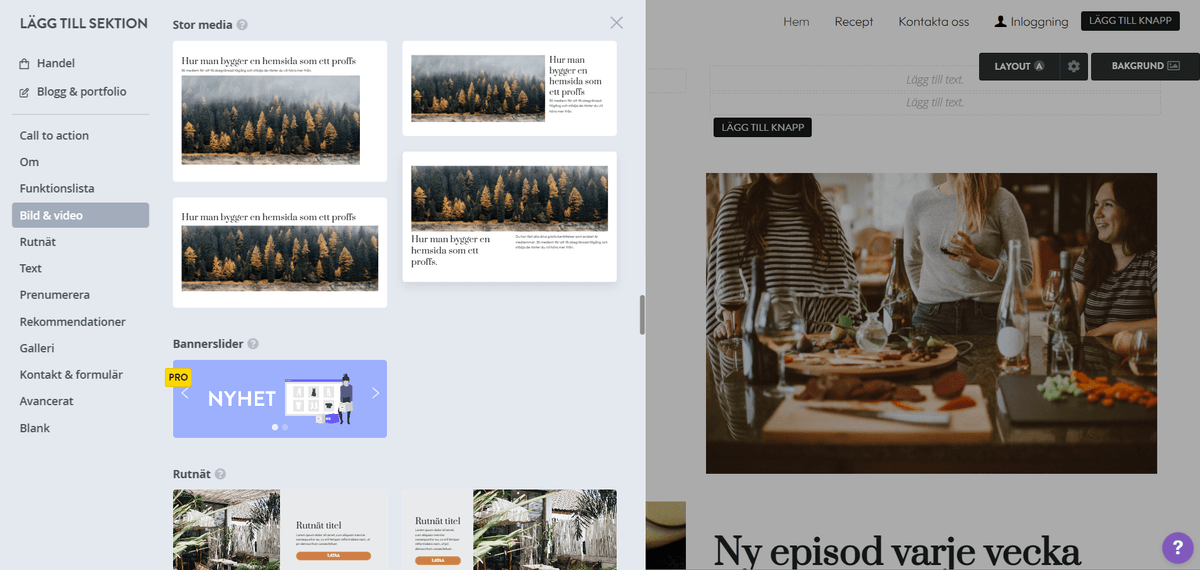This screenshot has height=570, width=1200.
Task: Open the Stor media help icon
Action: (243, 24)
